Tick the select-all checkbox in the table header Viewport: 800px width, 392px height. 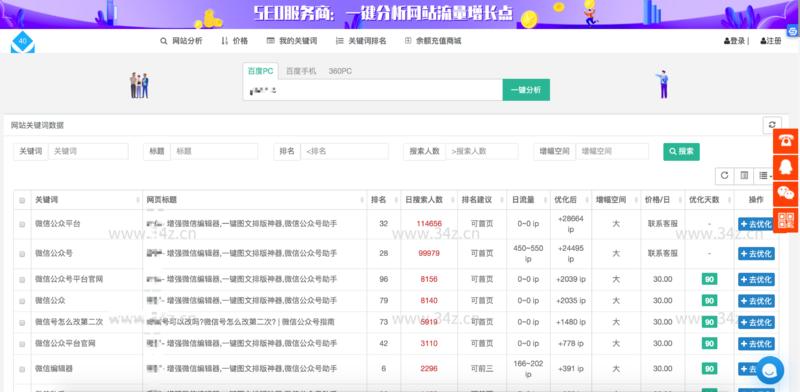pos(22,201)
